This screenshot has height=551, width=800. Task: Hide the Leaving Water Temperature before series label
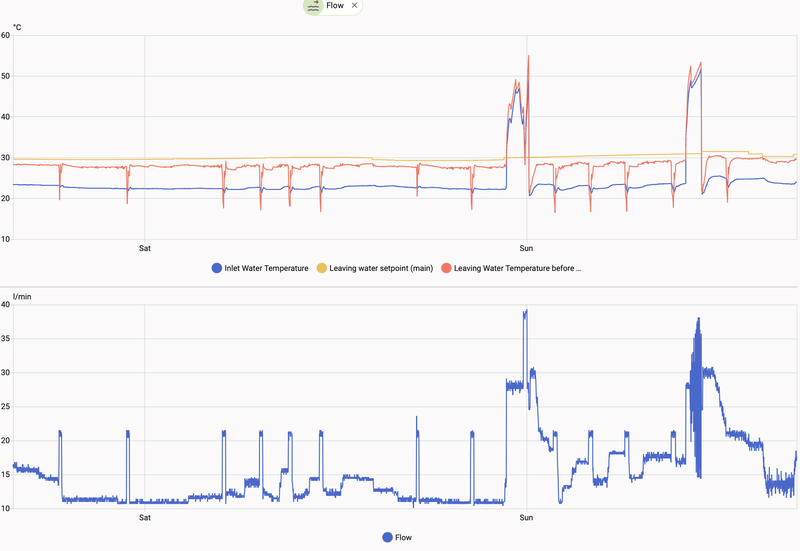pyautogui.click(x=517, y=268)
